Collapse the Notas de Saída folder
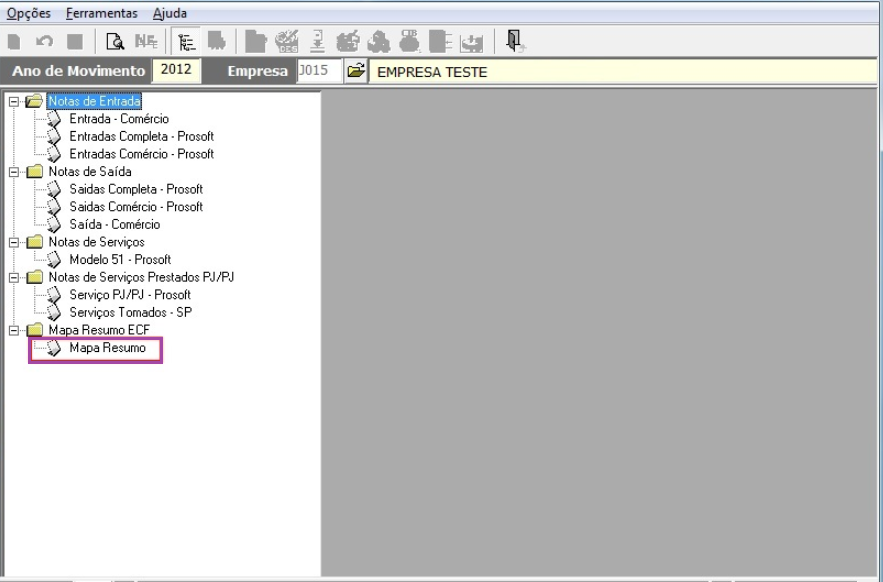 click(12, 172)
